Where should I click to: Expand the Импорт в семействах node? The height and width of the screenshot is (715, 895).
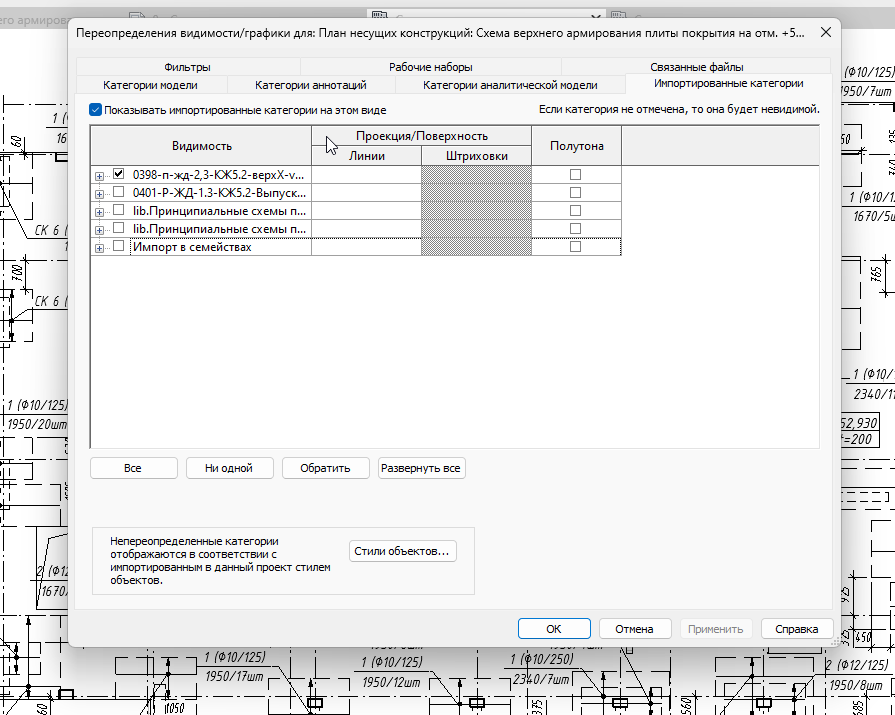coord(99,248)
